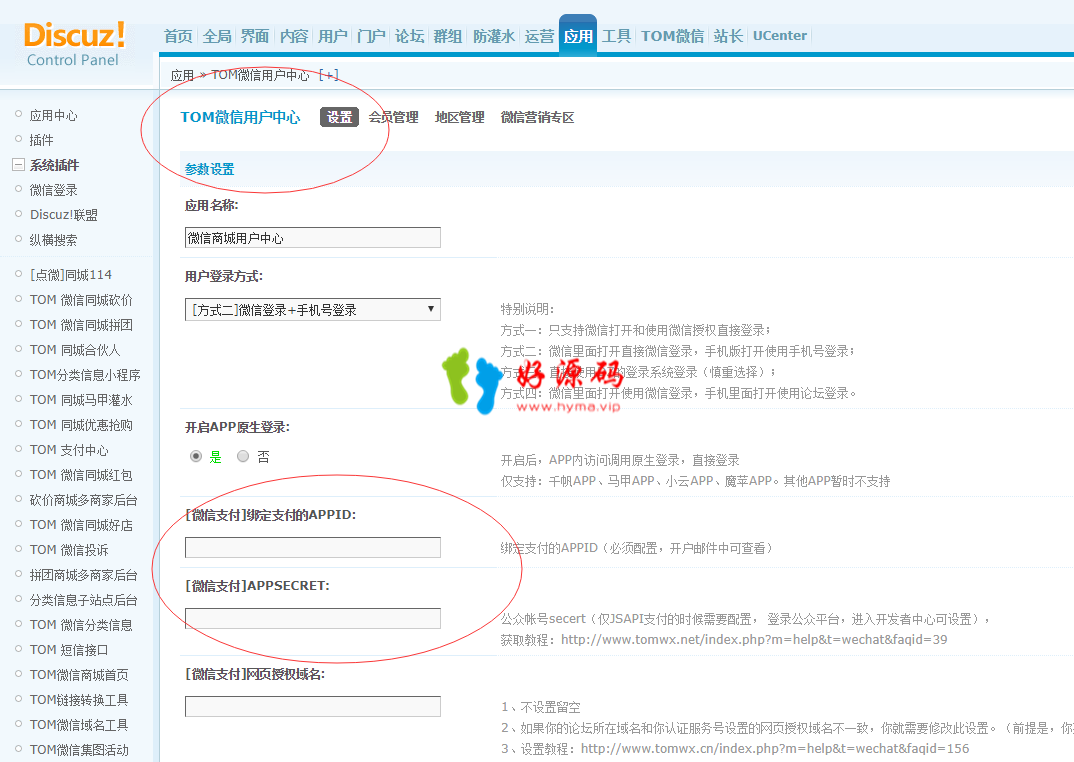The width and height of the screenshot is (1074, 762).
Task: Open TOM分类信息小程序 in sidebar
Action: click(x=85, y=375)
